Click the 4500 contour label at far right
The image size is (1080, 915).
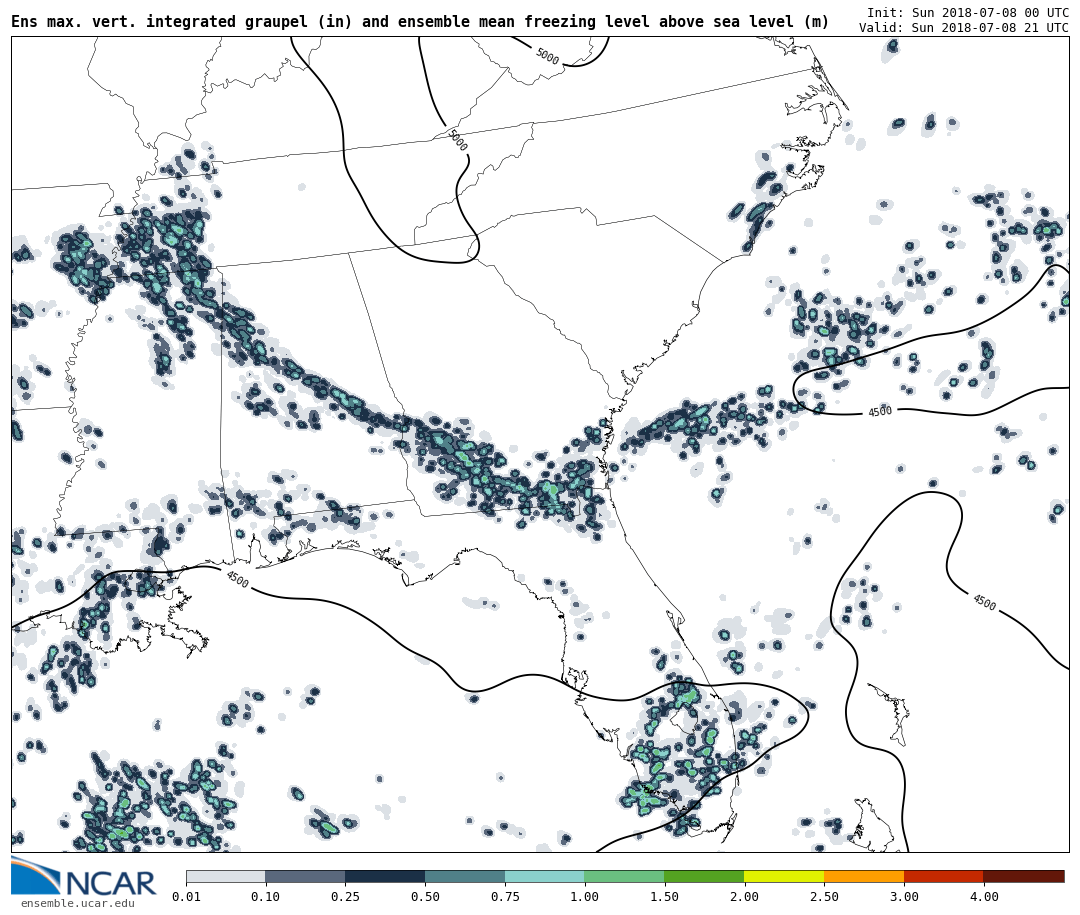984,602
